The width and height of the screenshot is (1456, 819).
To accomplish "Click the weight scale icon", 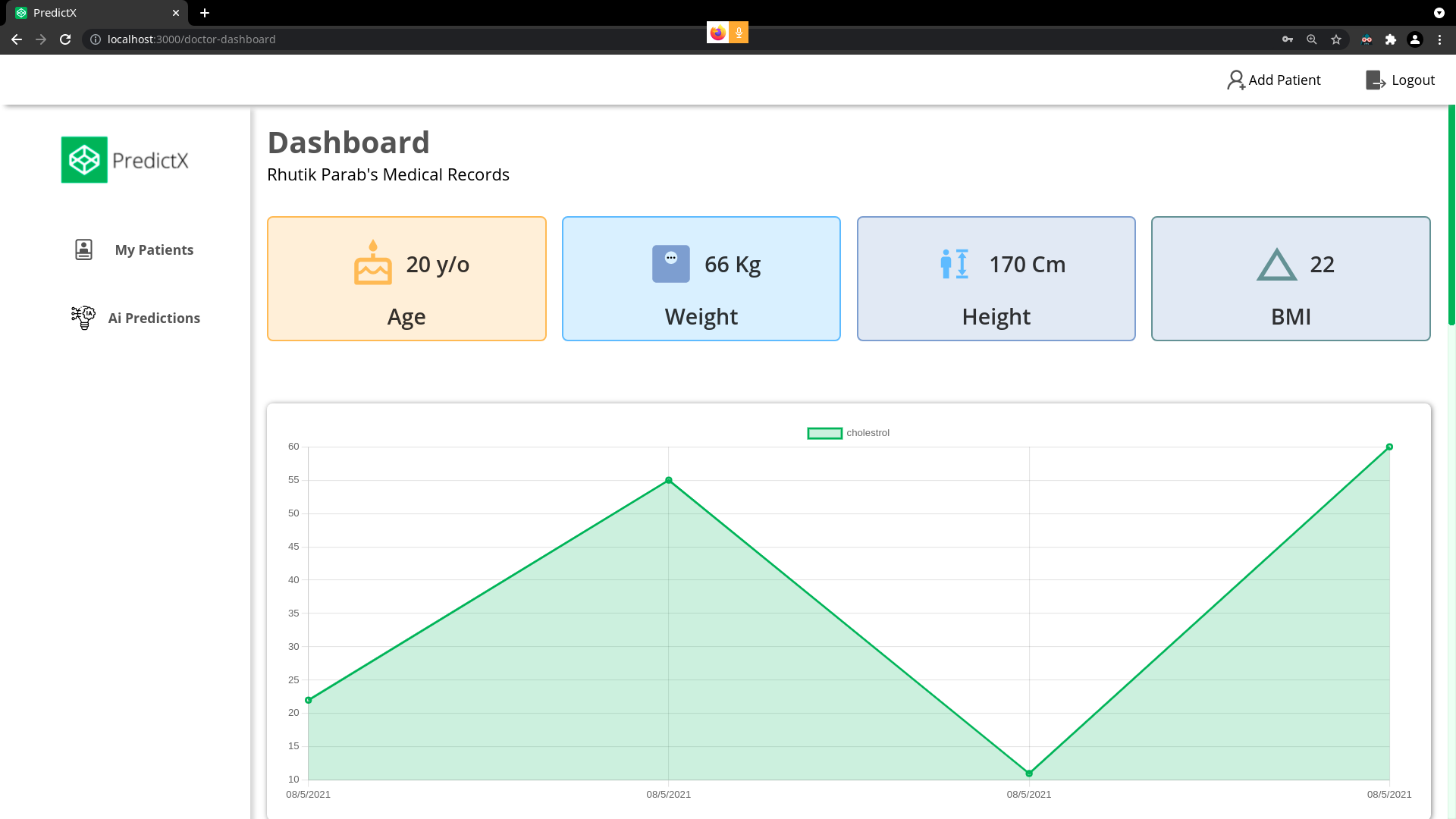I will coord(670,264).
